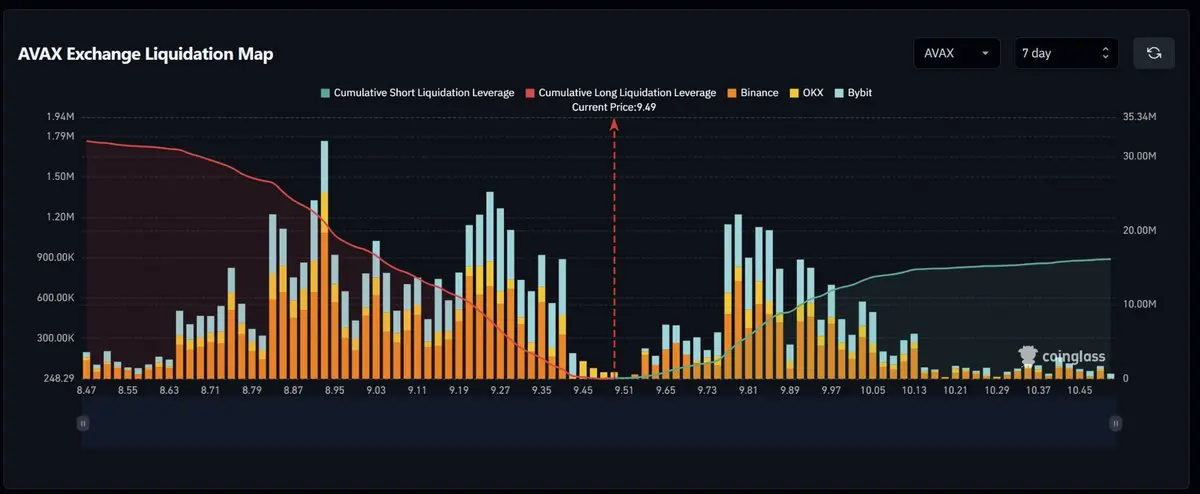
Task: Click the 9.81 x-axis label
Action: tap(749, 391)
